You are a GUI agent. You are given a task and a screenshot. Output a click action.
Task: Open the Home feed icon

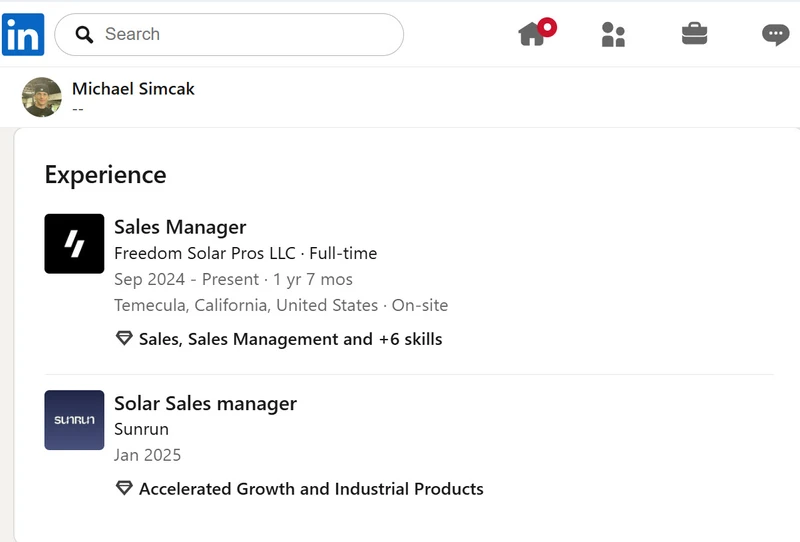[x=531, y=34]
